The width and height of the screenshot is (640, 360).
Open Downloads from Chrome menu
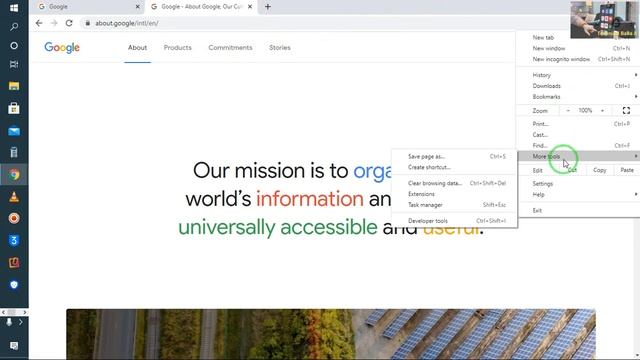point(578,86)
